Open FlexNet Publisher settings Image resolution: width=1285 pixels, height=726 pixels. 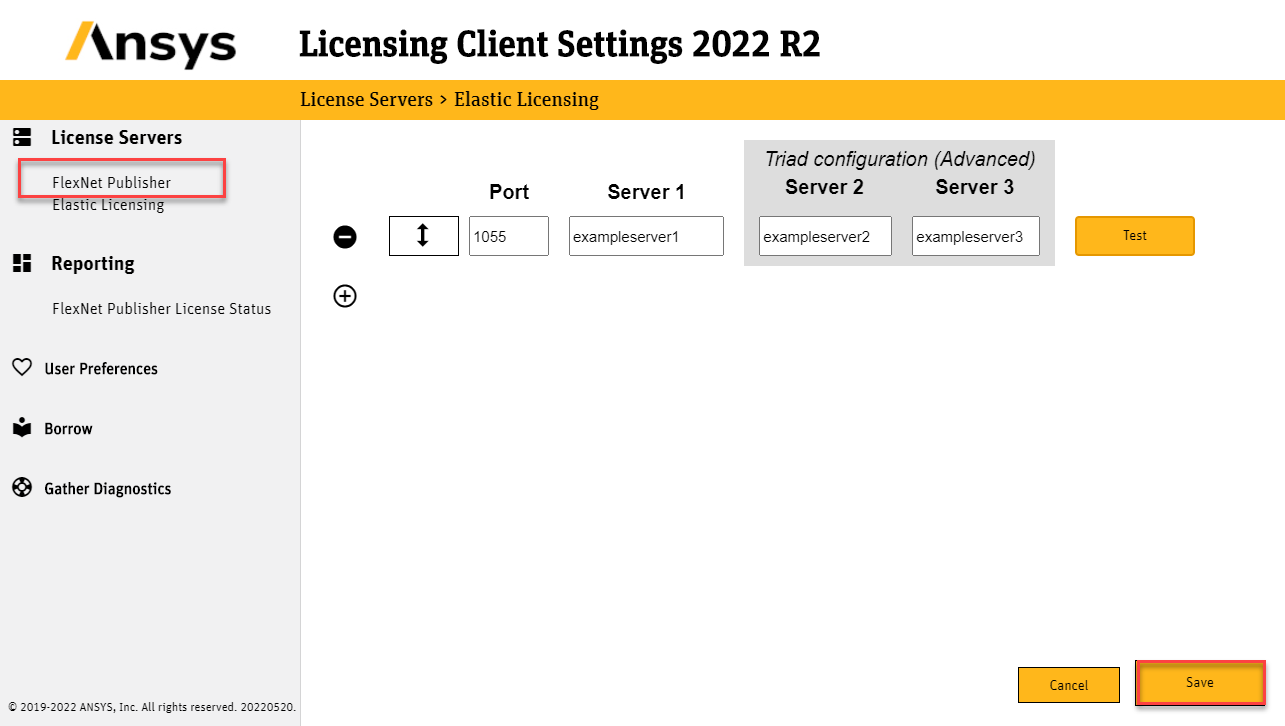coord(111,183)
